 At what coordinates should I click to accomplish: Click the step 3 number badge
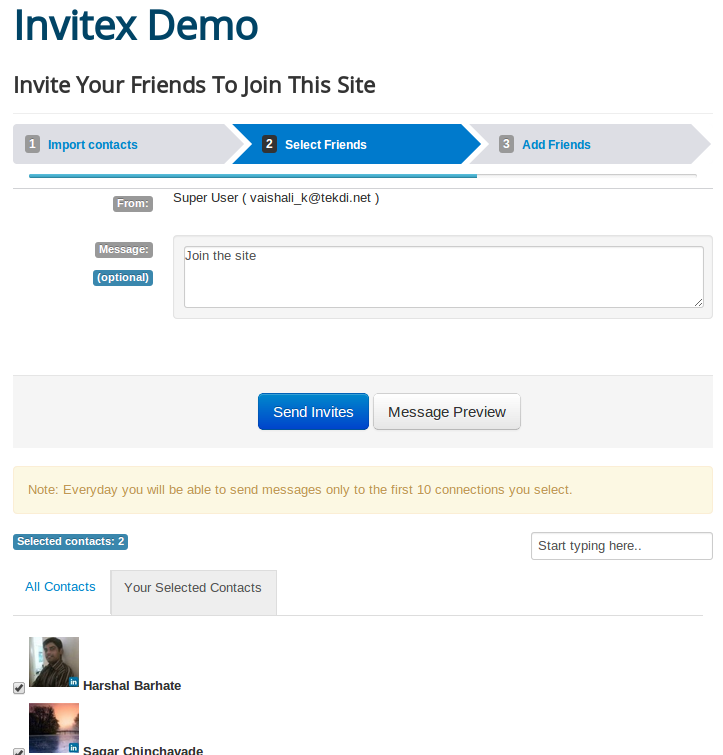[507, 144]
